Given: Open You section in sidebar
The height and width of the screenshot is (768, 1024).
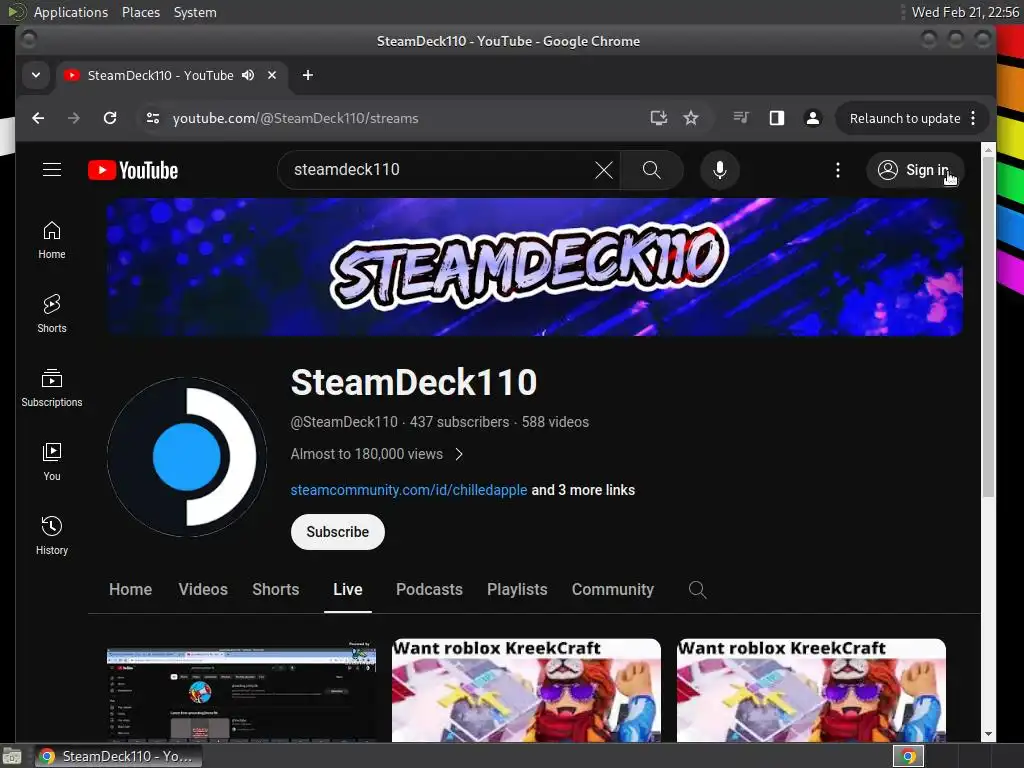Looking at the screenshot, I should [x=52, y=462].
